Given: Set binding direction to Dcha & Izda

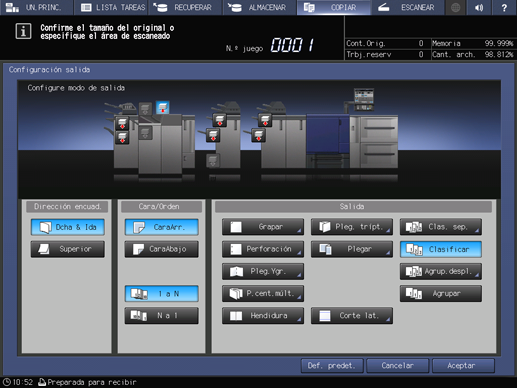Looking at the screenshot, I should click(x=68, y=227).
